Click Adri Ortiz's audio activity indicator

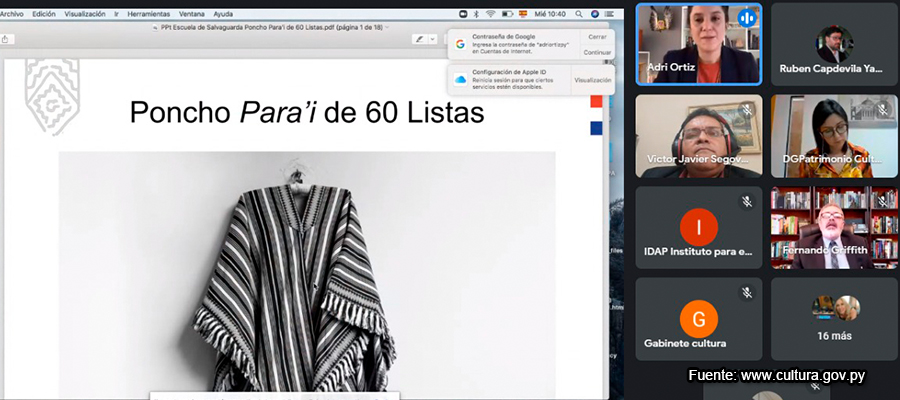pyautogui.click(x=746, y=18)
